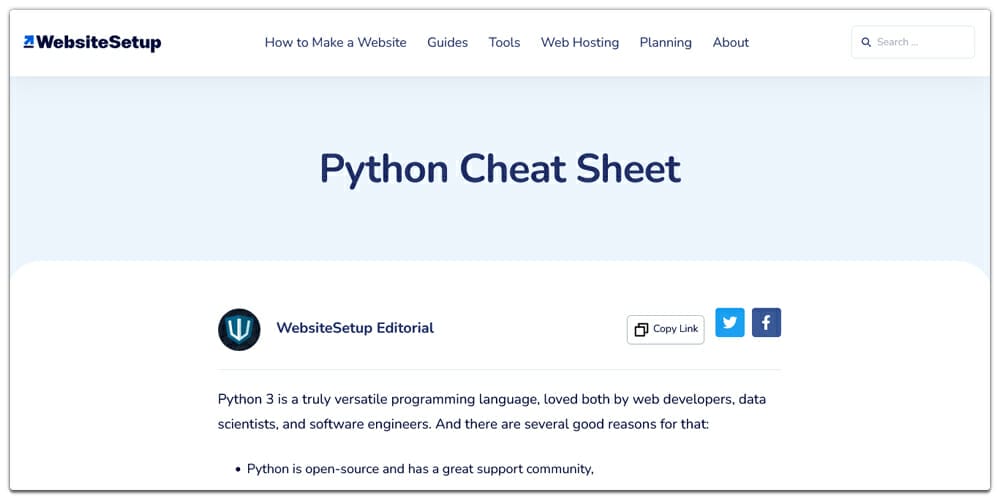Click the 'Python is open-source' bullet text

[x=420, y=469]
